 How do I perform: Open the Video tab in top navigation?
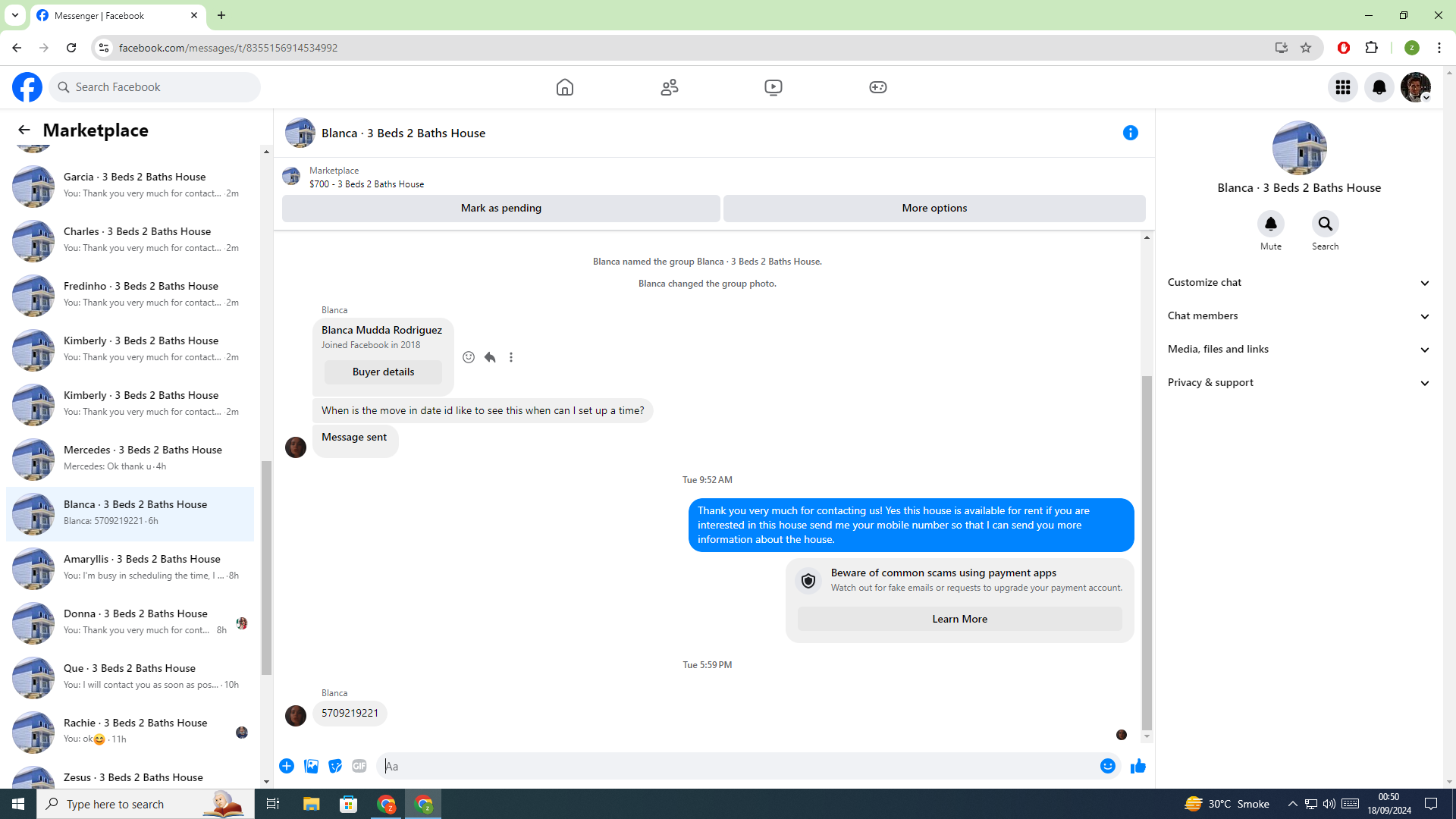[773, 87]
